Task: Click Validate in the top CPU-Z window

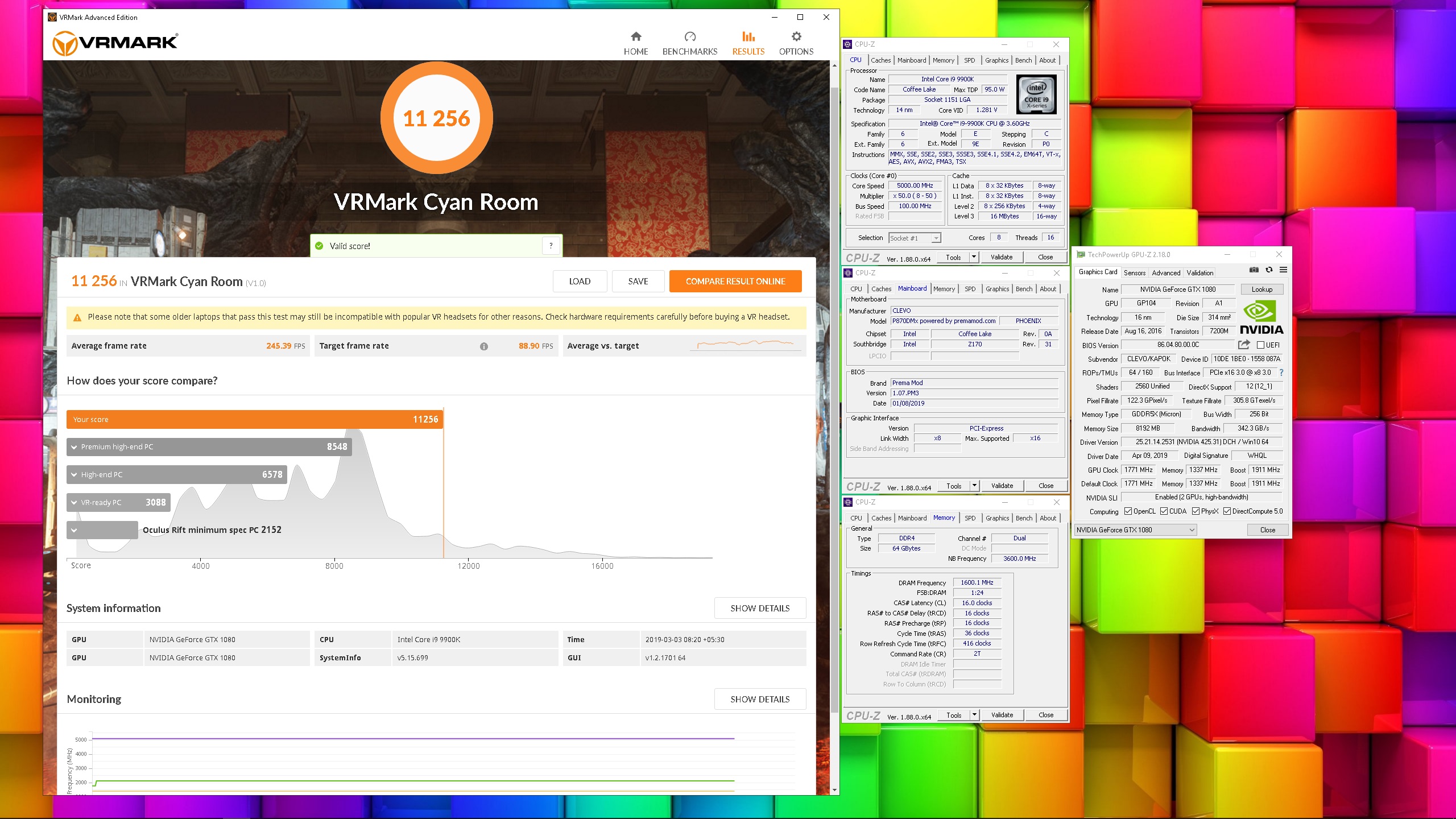Action: tap(1002, 257)
